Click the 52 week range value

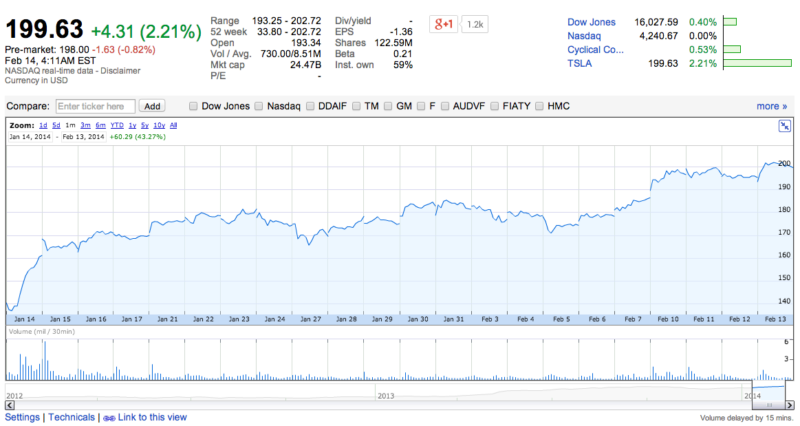click(289, 32)
